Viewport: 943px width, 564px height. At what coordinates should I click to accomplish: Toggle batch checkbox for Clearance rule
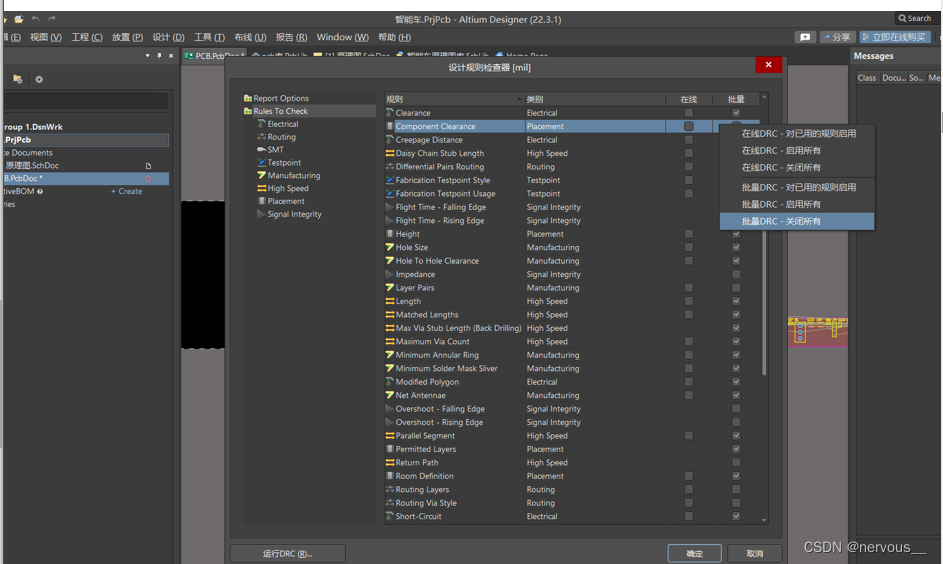[x=736, y=113]
